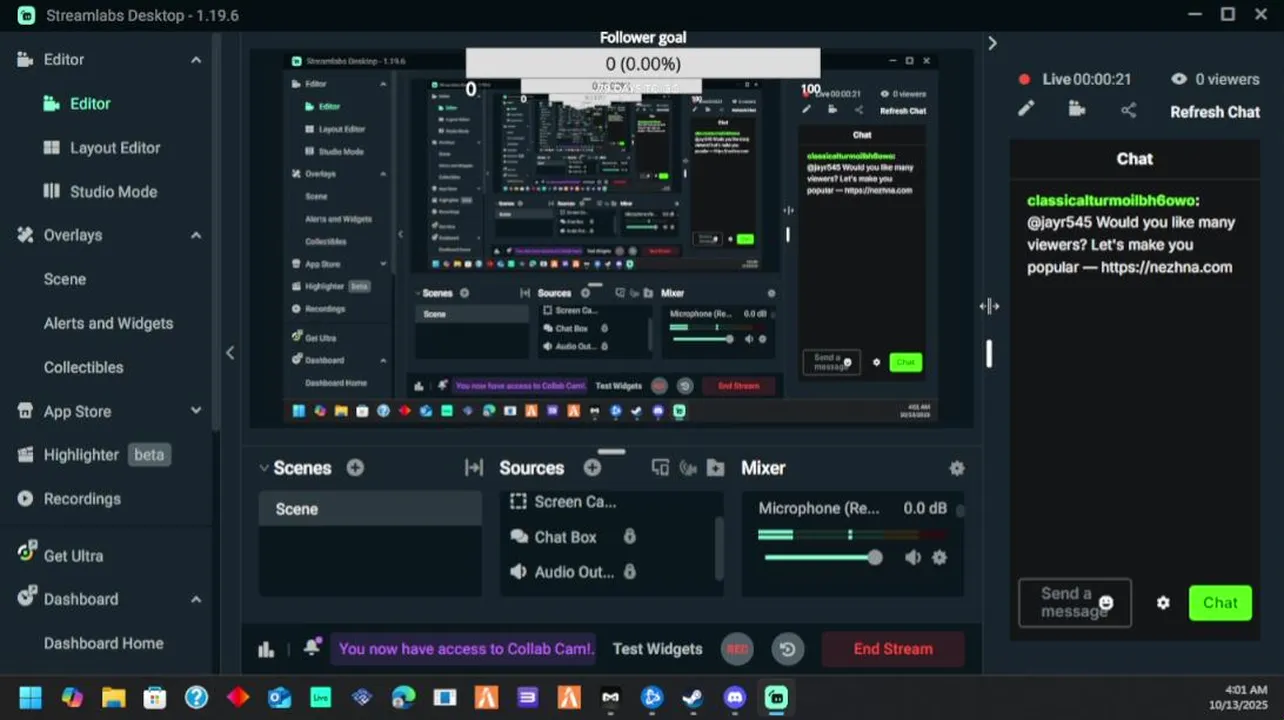Open notifications bell
The width and height of the screenshot is (1284, 720).
pyautogui.click(x=312, y=647)
